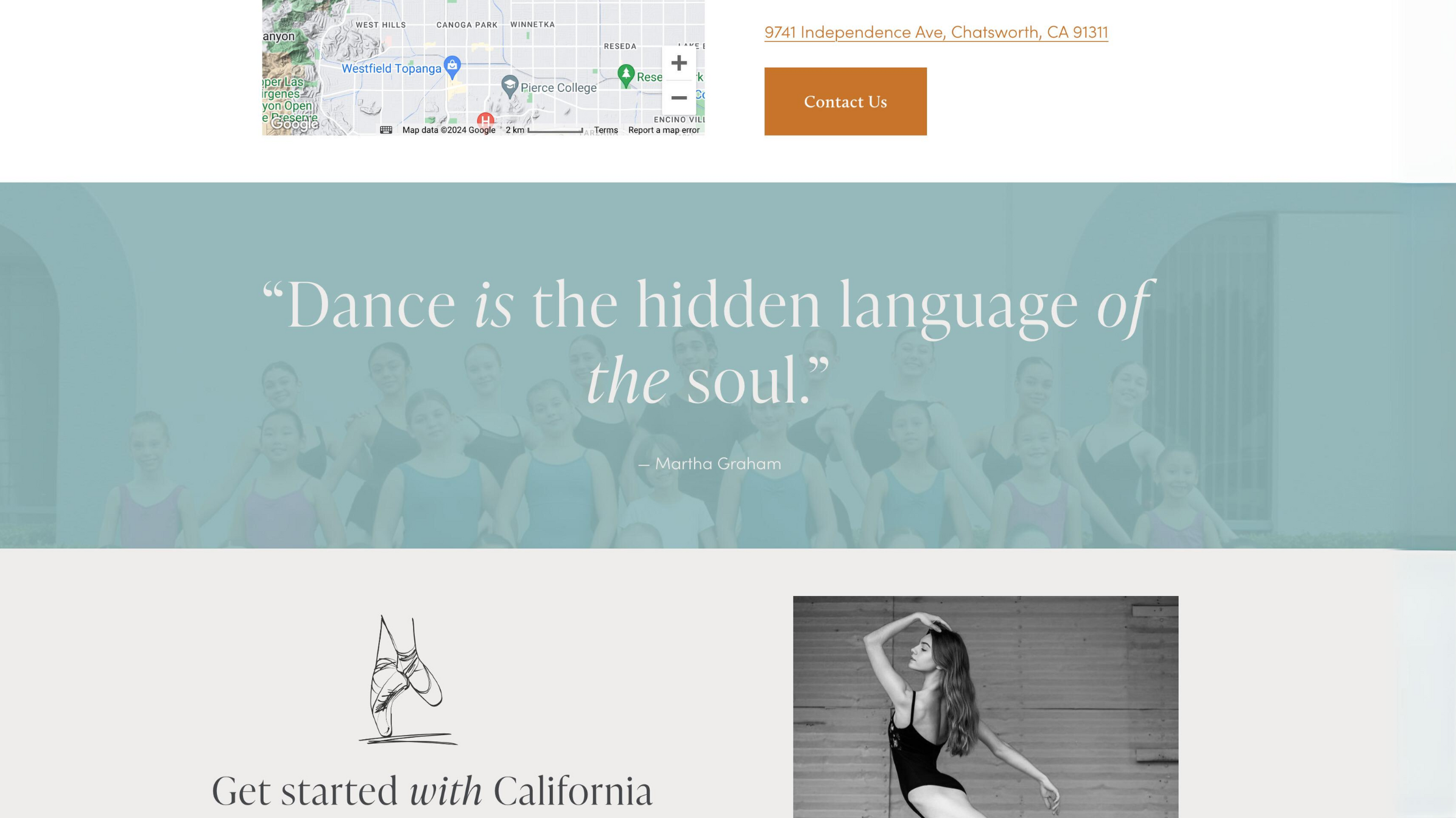Viewport: 1456px width, 818px height.
Task: Click the Contact Us button
Action: pyautogui.click(x=845, y=102)
